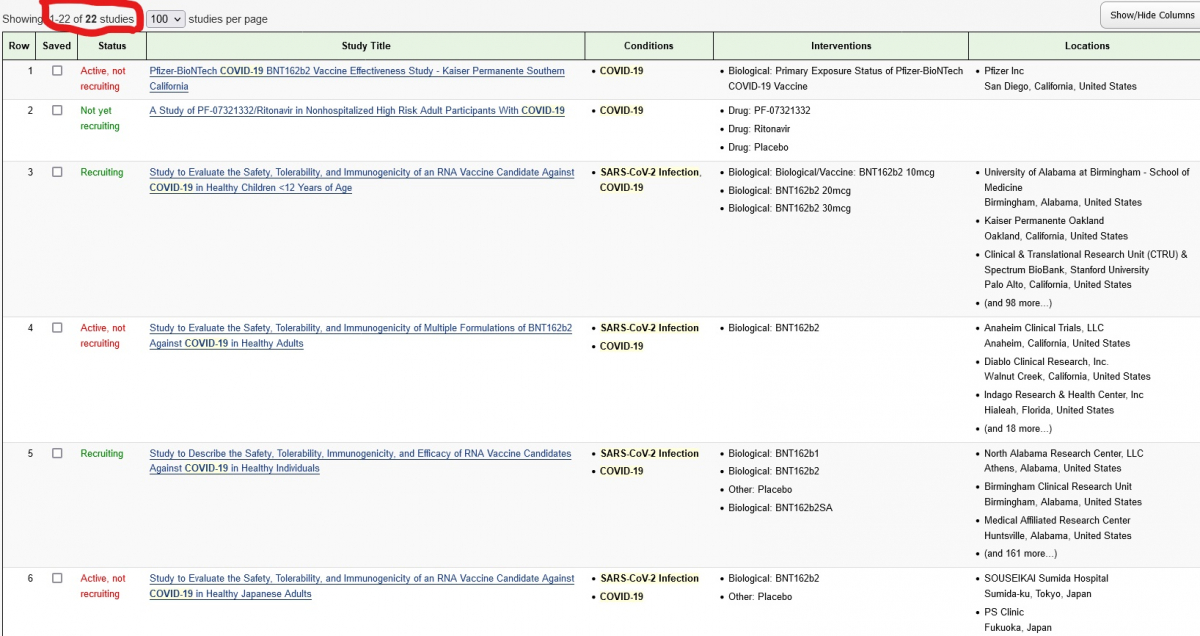Screen dimensions: 1200x636
Task: Mark row 5 study as saved
Action: click(57, 454)
